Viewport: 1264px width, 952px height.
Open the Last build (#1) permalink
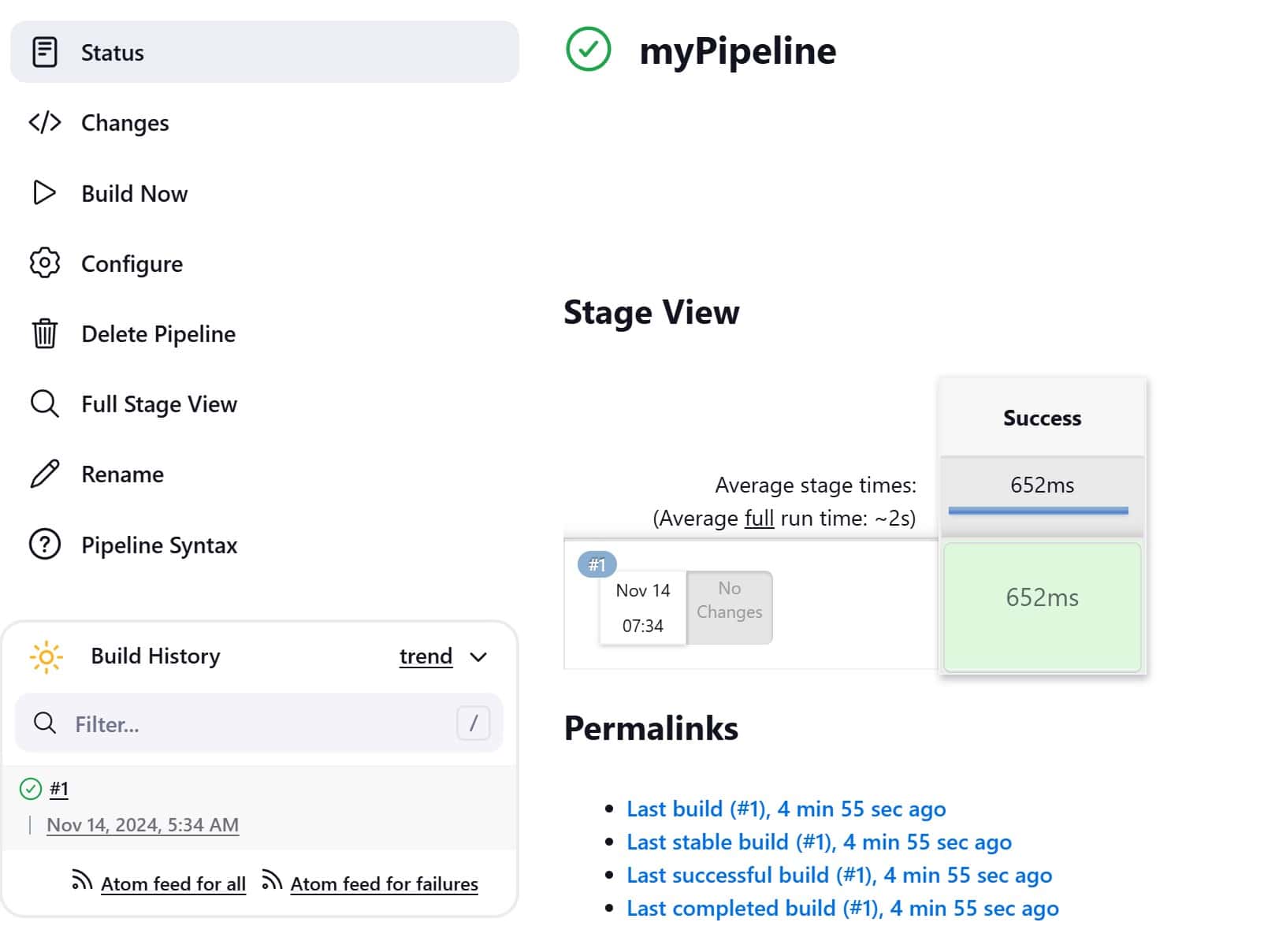tap(785, 809)
